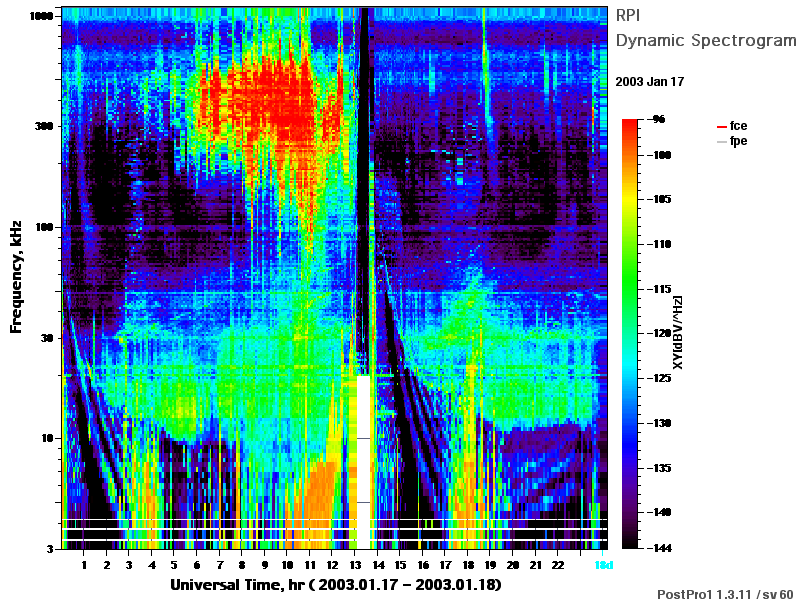The image size is (800, 600).
Task: Click the PostPro1 version text
Action: tap(725, 594)
